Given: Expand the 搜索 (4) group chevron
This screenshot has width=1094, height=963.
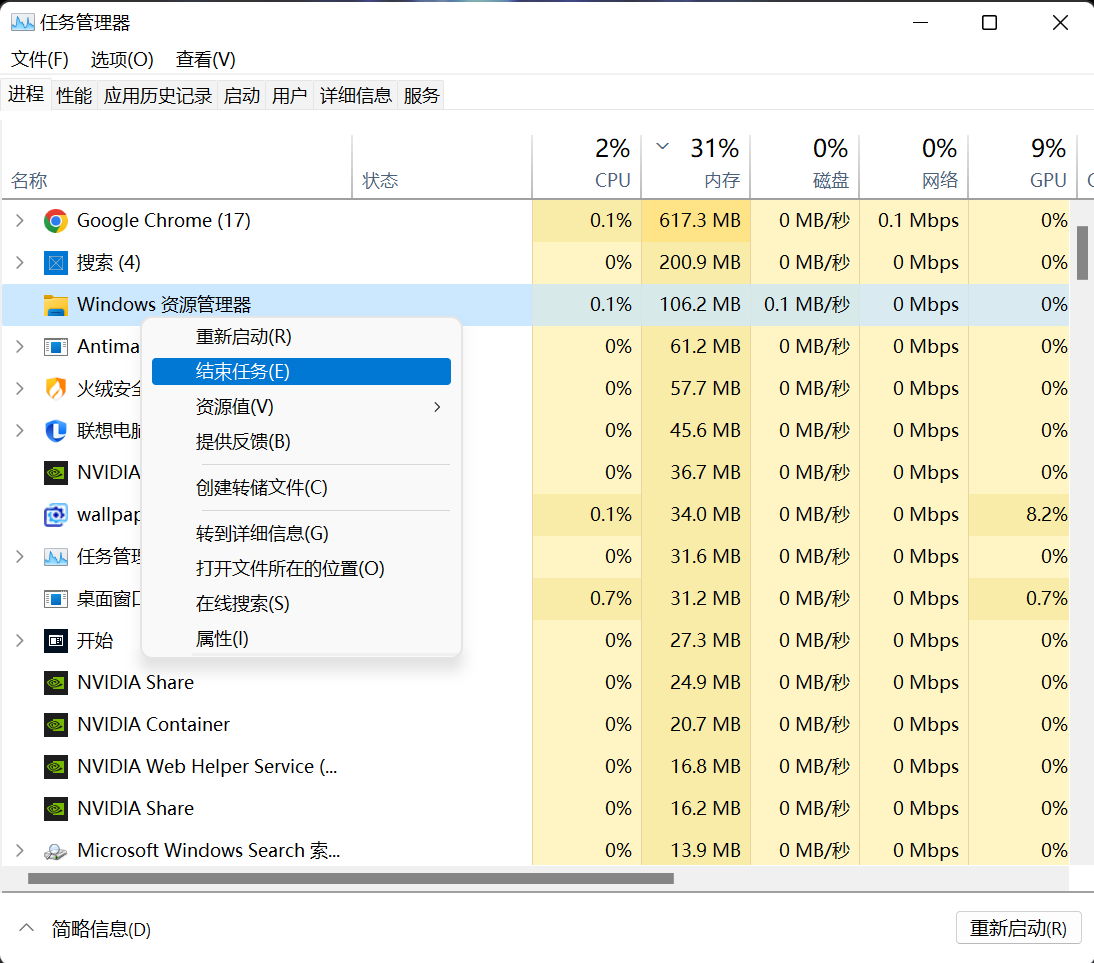Looking at the screenshot, I should 22,262.
